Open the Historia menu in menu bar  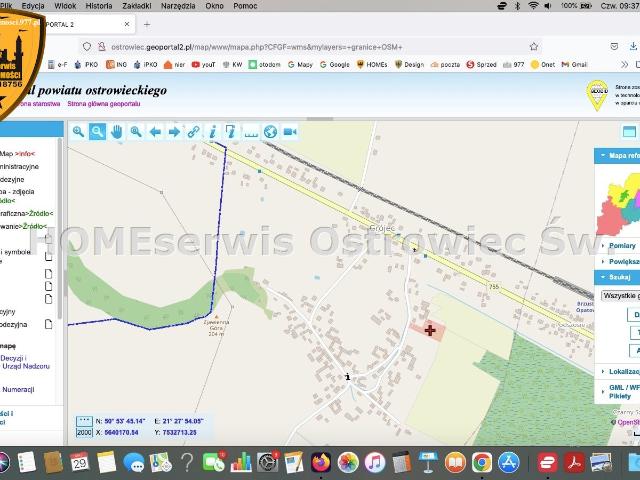click(99, 5)
